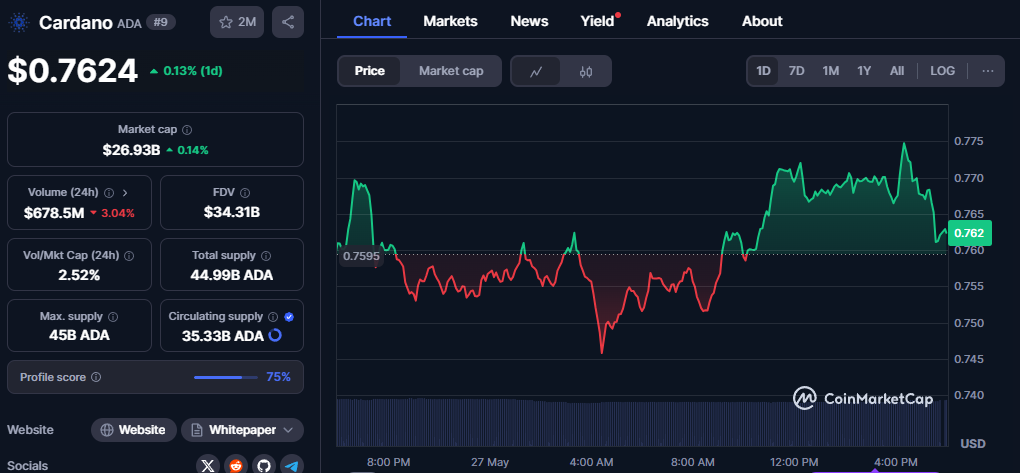Set chart range to All

coord(897,71)
